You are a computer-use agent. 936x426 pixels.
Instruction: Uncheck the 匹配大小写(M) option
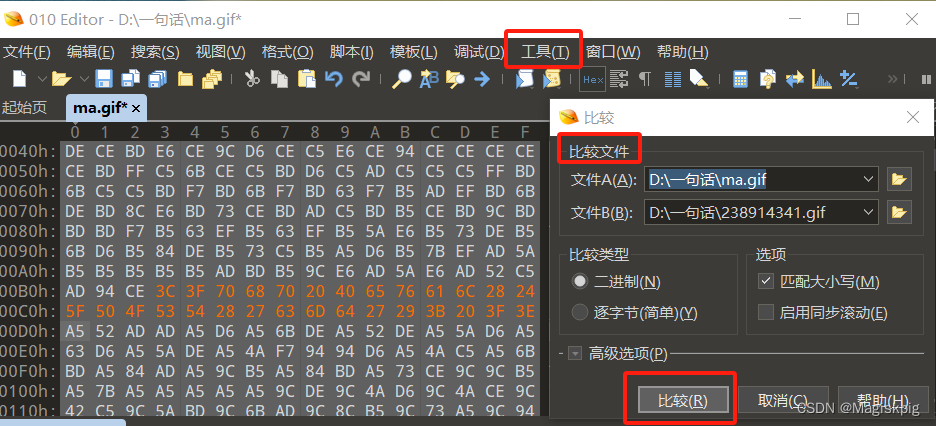pyautogui.click(x=765, y=282)
